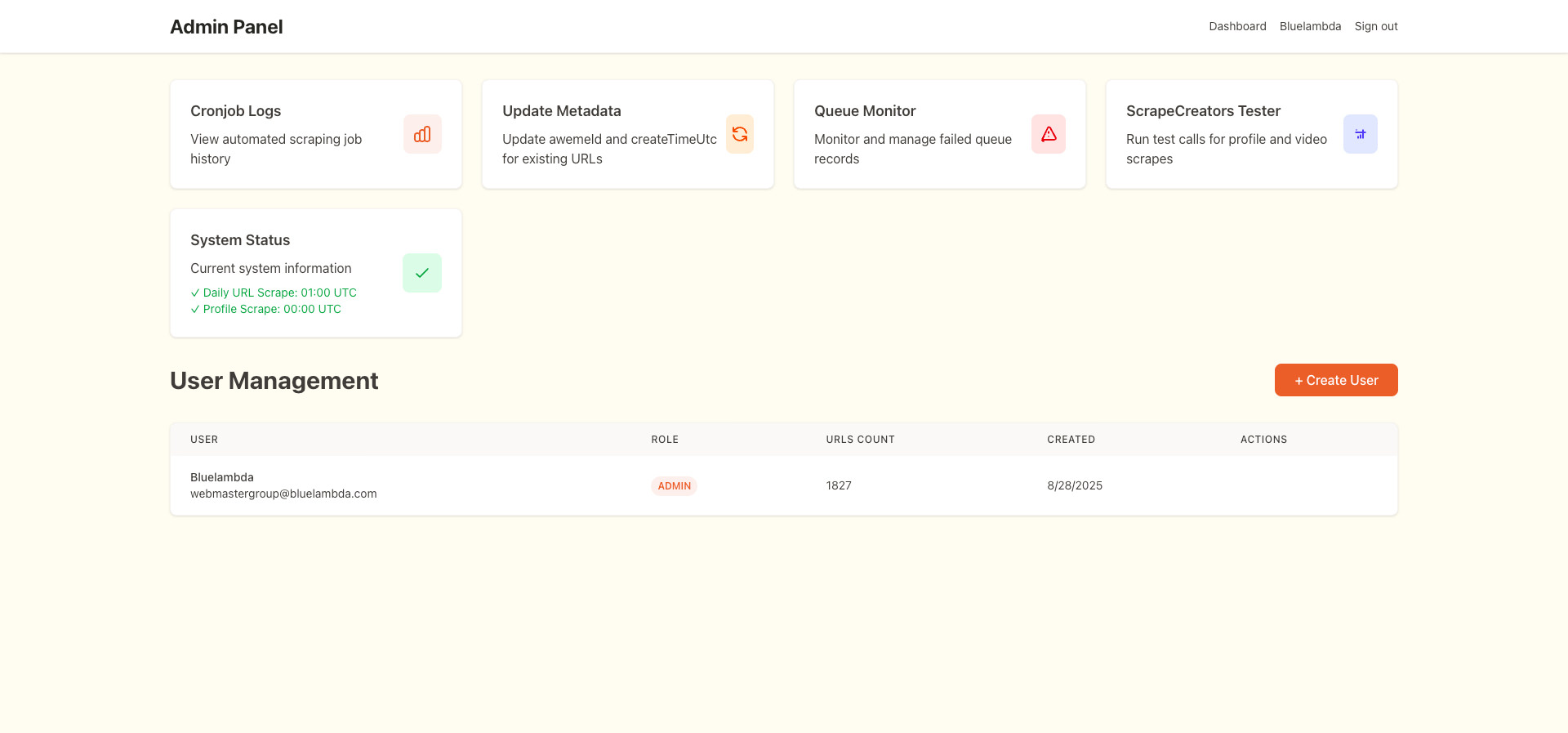This screenshot has height=733, width=1568.
Task: Go to the Queue Monitor card title
Action: [x=865, y=111]
